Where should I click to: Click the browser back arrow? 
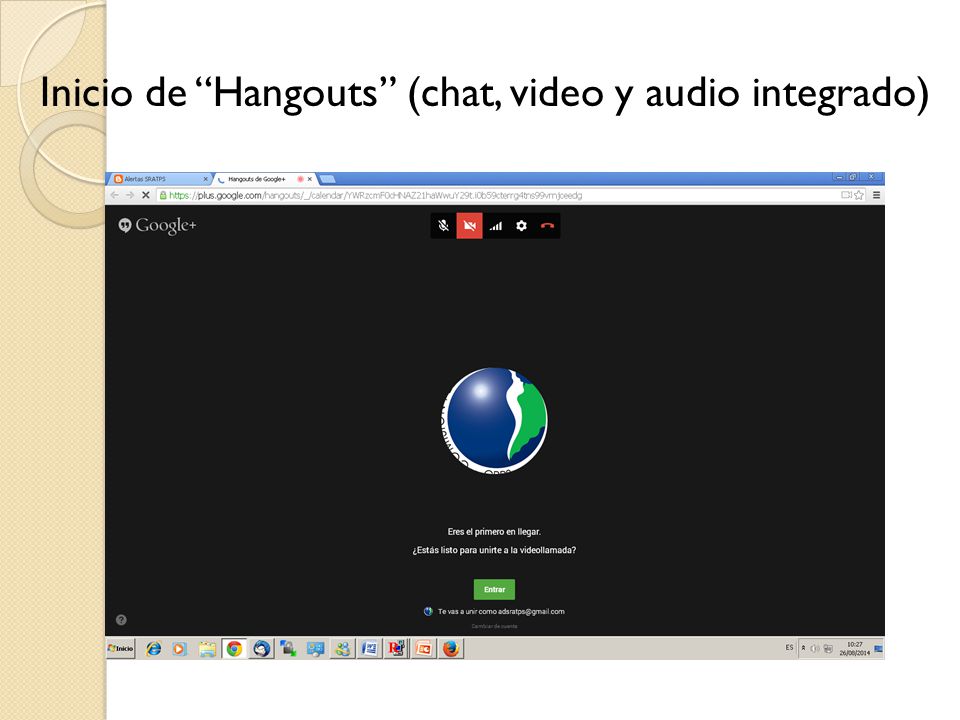click(x=114, y=195)
